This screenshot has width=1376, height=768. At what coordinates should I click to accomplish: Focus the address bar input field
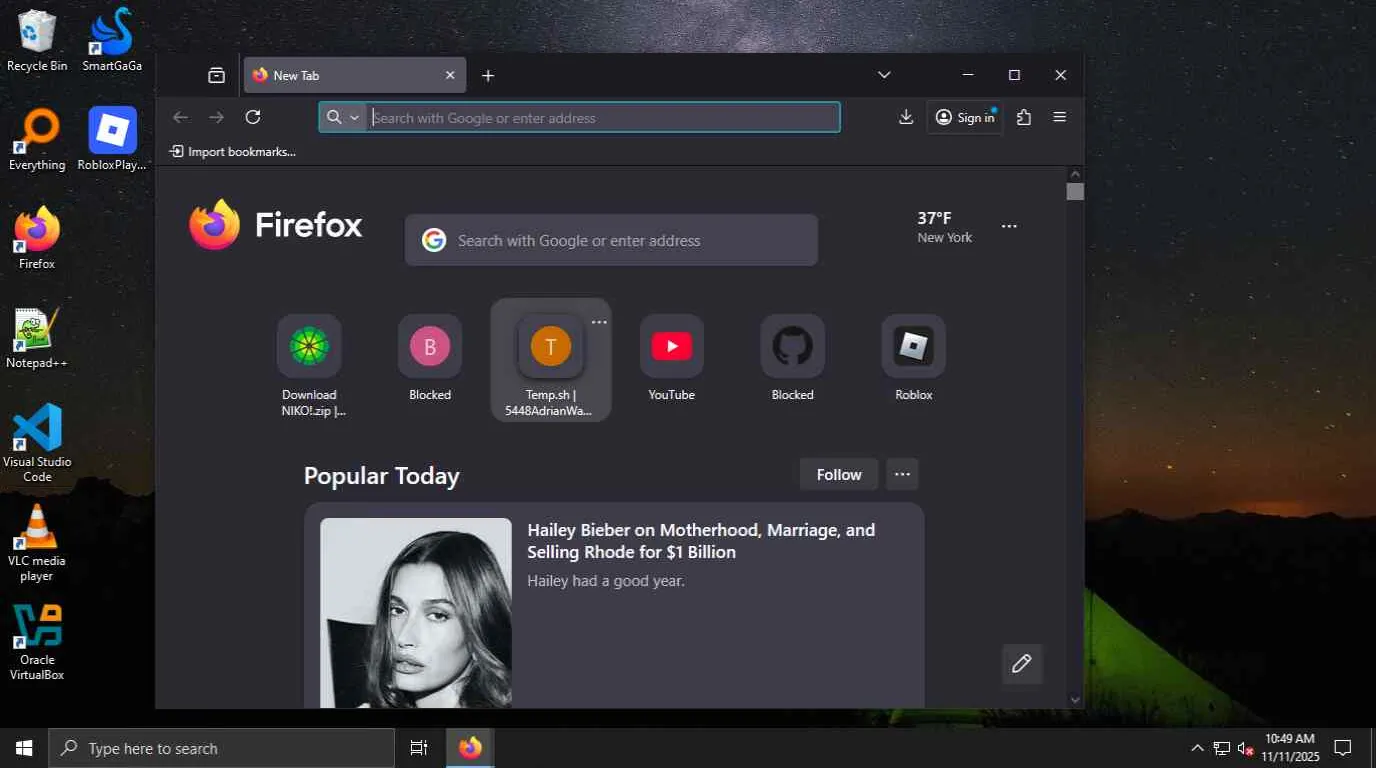point(603,117)
